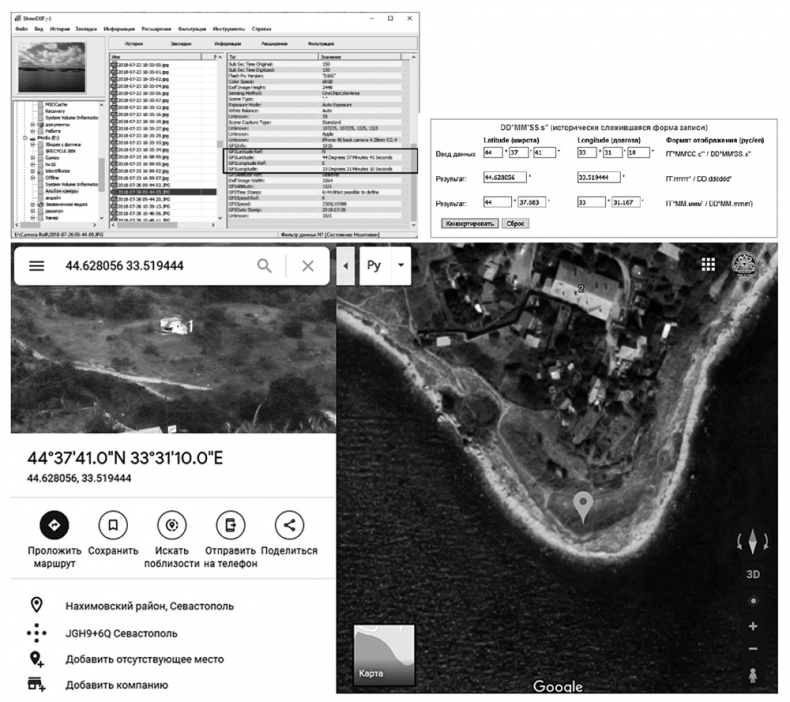Toggle the 3D map view
The width and height of the screenshot is (790, 702).
(752, 576)
